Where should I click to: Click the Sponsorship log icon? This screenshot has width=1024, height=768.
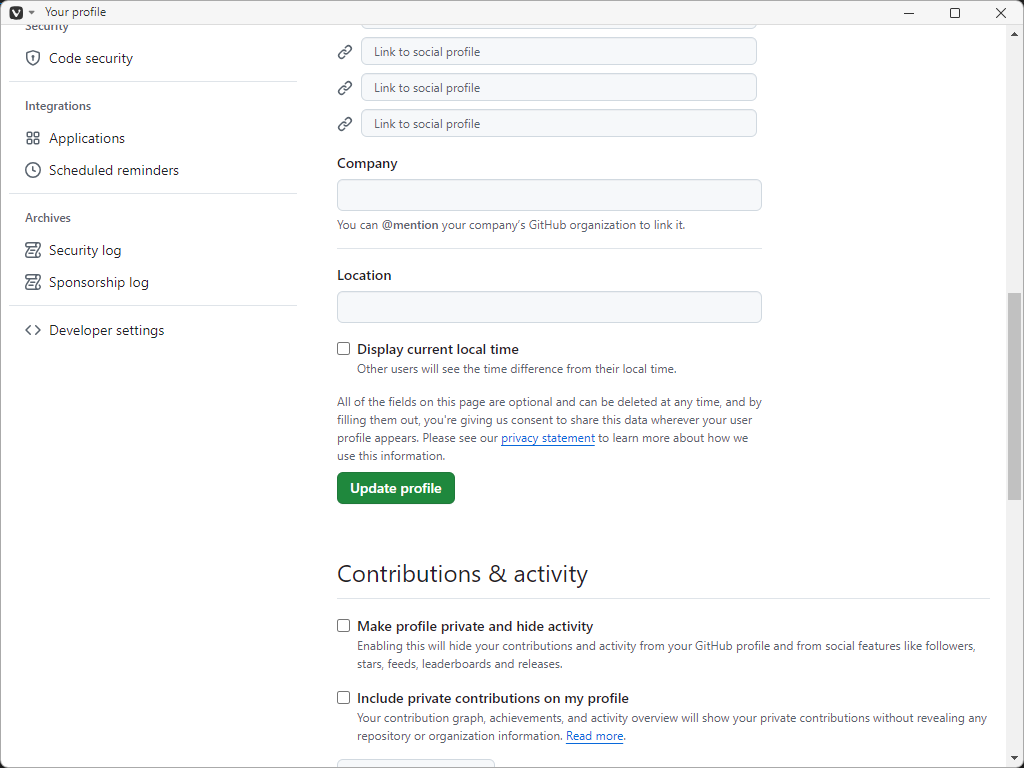click(33, 282)
